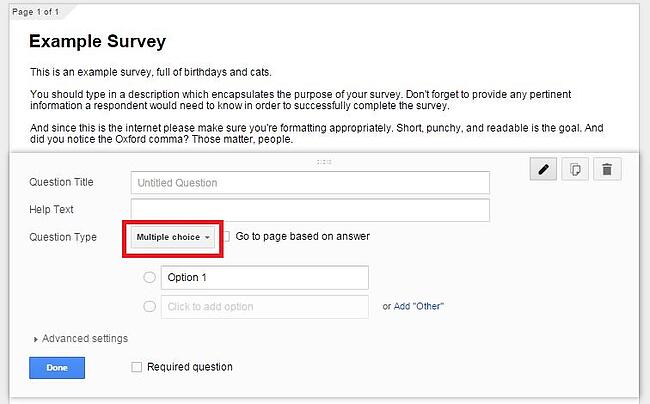
Task: Select the Option 1 radio button
Action: 150,277
